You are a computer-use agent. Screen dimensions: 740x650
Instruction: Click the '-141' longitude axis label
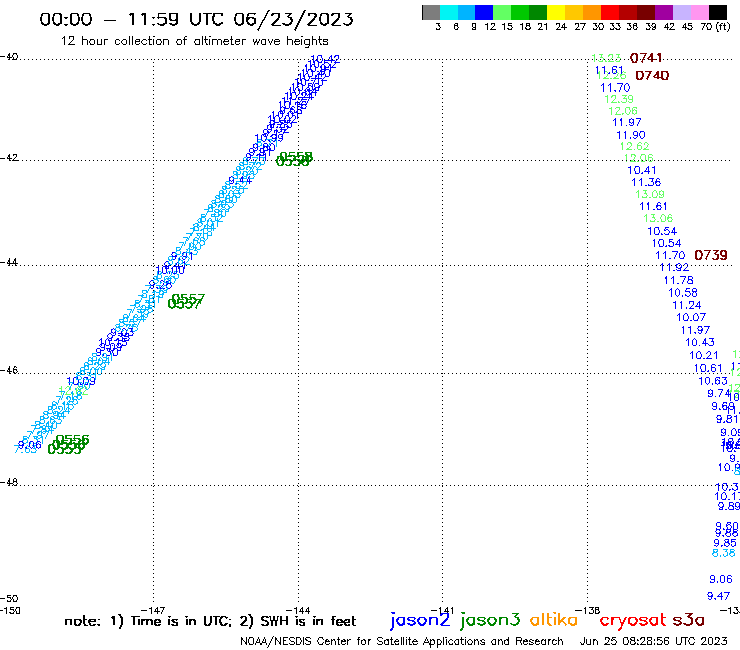443,610
